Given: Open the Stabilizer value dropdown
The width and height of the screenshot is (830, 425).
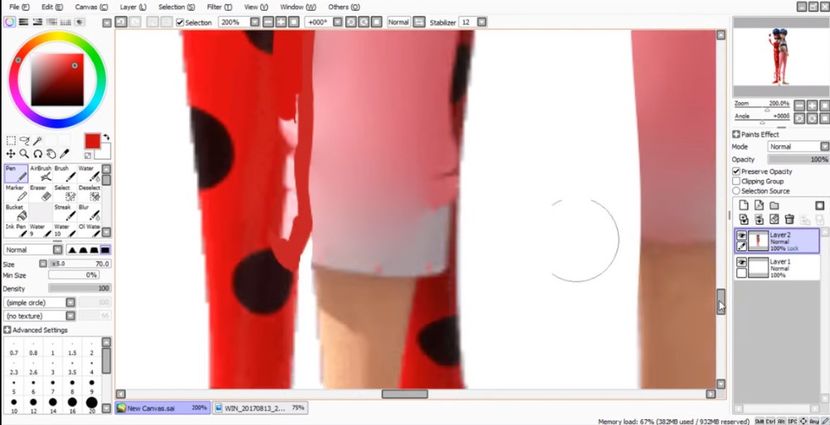Looking at the screenshot, I should pyautogui.click(x=482, y=22).
